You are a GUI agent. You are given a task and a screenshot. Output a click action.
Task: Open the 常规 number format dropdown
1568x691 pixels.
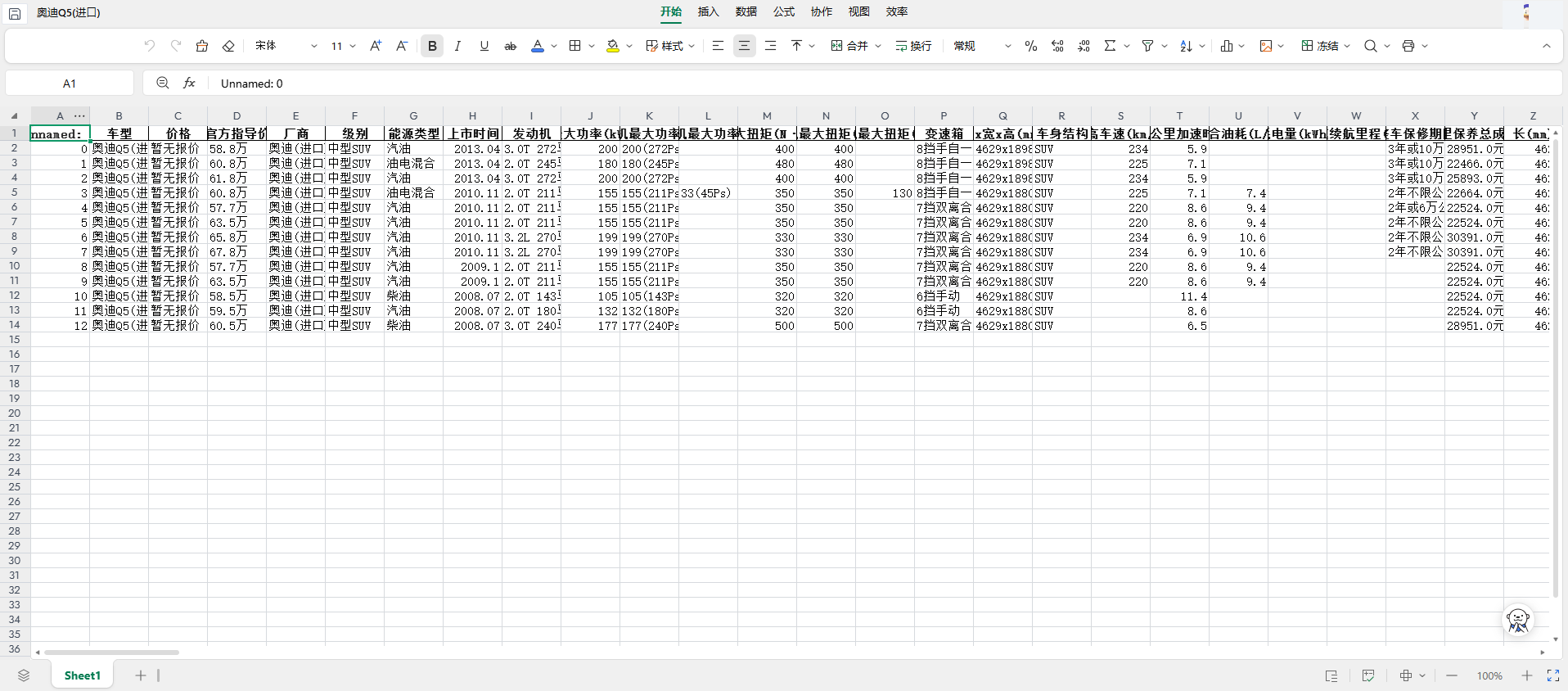click(982, 46)
